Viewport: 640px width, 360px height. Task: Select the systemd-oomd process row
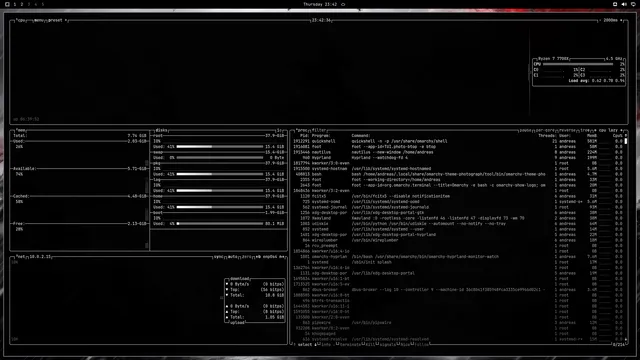tap(458, 202)
